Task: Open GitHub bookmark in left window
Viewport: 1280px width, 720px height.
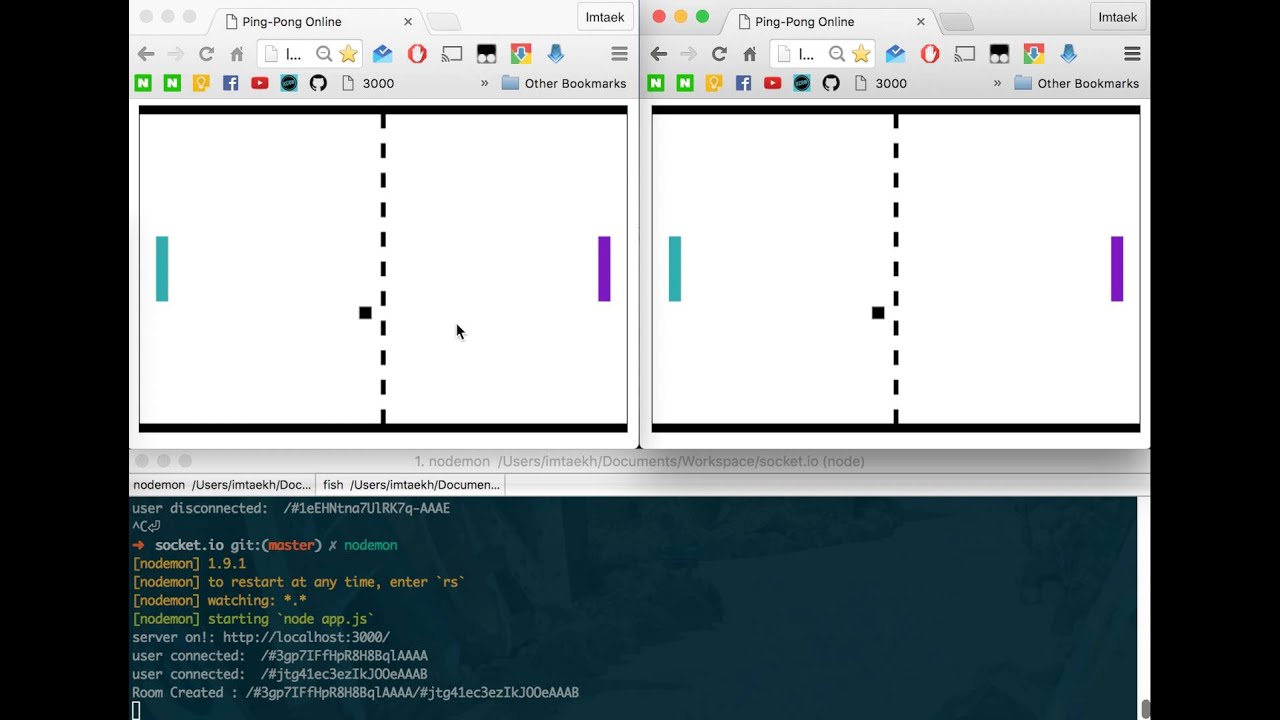Action: tap(318, 83)
